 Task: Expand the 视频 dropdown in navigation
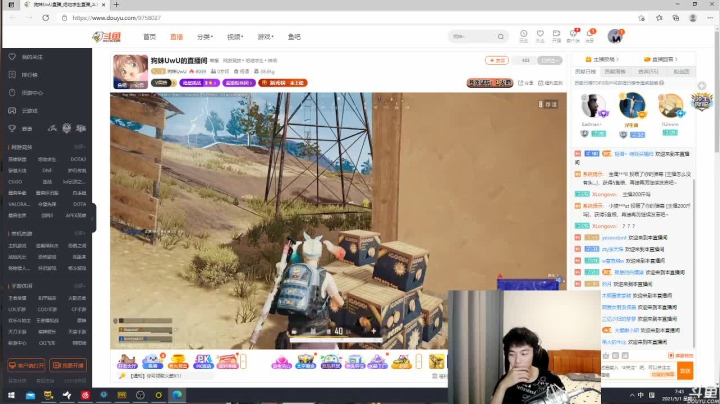[x=235, y=37]
